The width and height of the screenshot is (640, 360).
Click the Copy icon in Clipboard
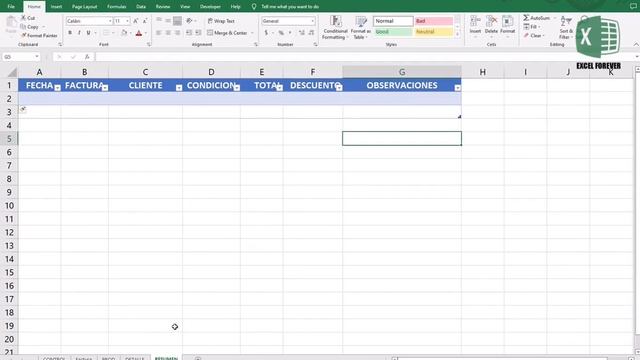click(x=24, y=27)
